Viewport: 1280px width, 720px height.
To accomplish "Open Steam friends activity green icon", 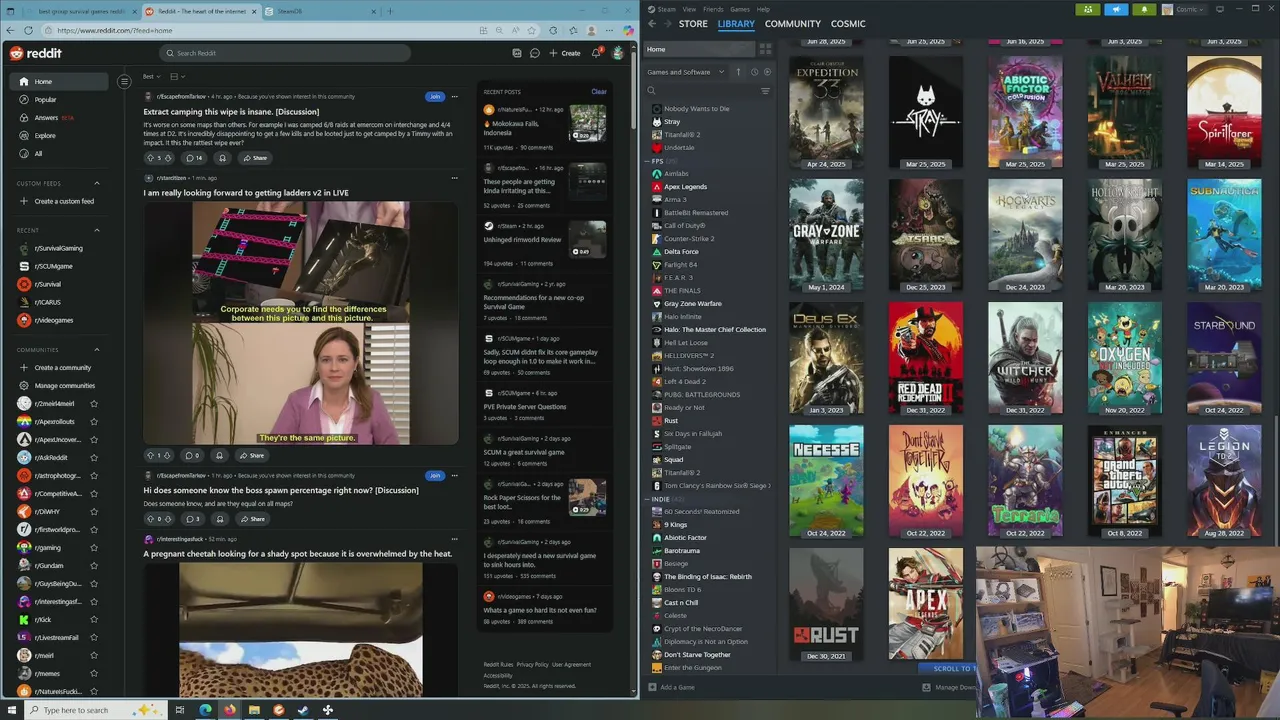I will 1088,9.
